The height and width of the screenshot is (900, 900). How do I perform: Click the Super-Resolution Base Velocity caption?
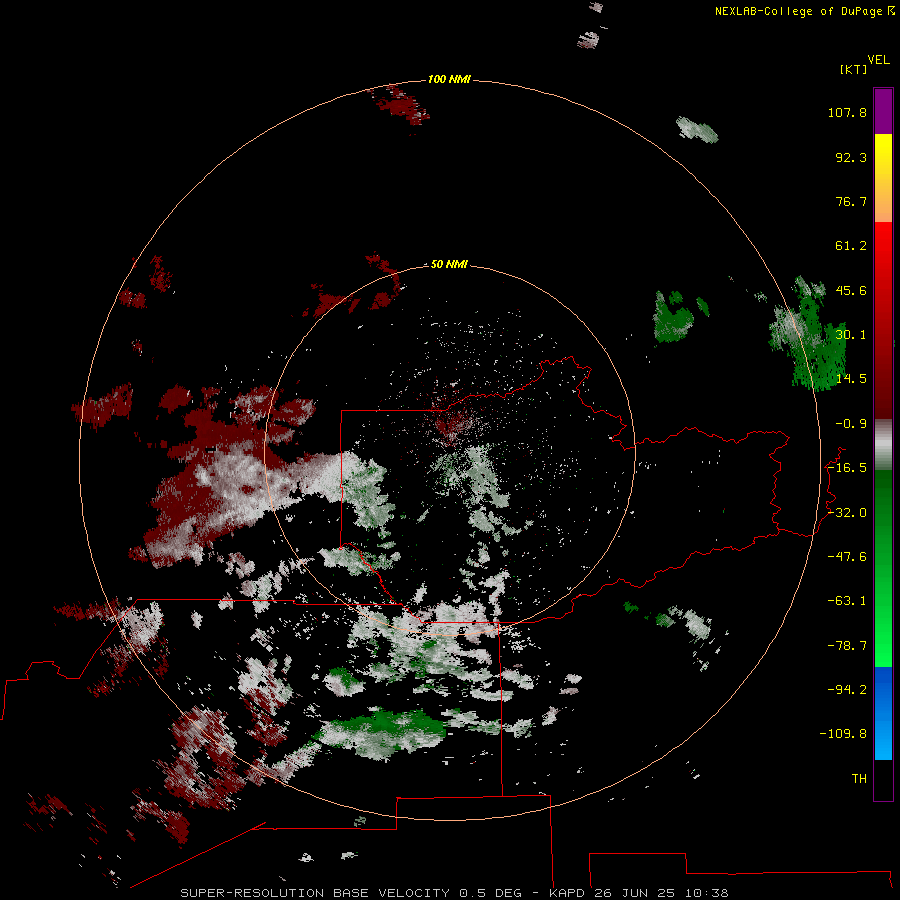pyautogui.click(x=454, y=893)
